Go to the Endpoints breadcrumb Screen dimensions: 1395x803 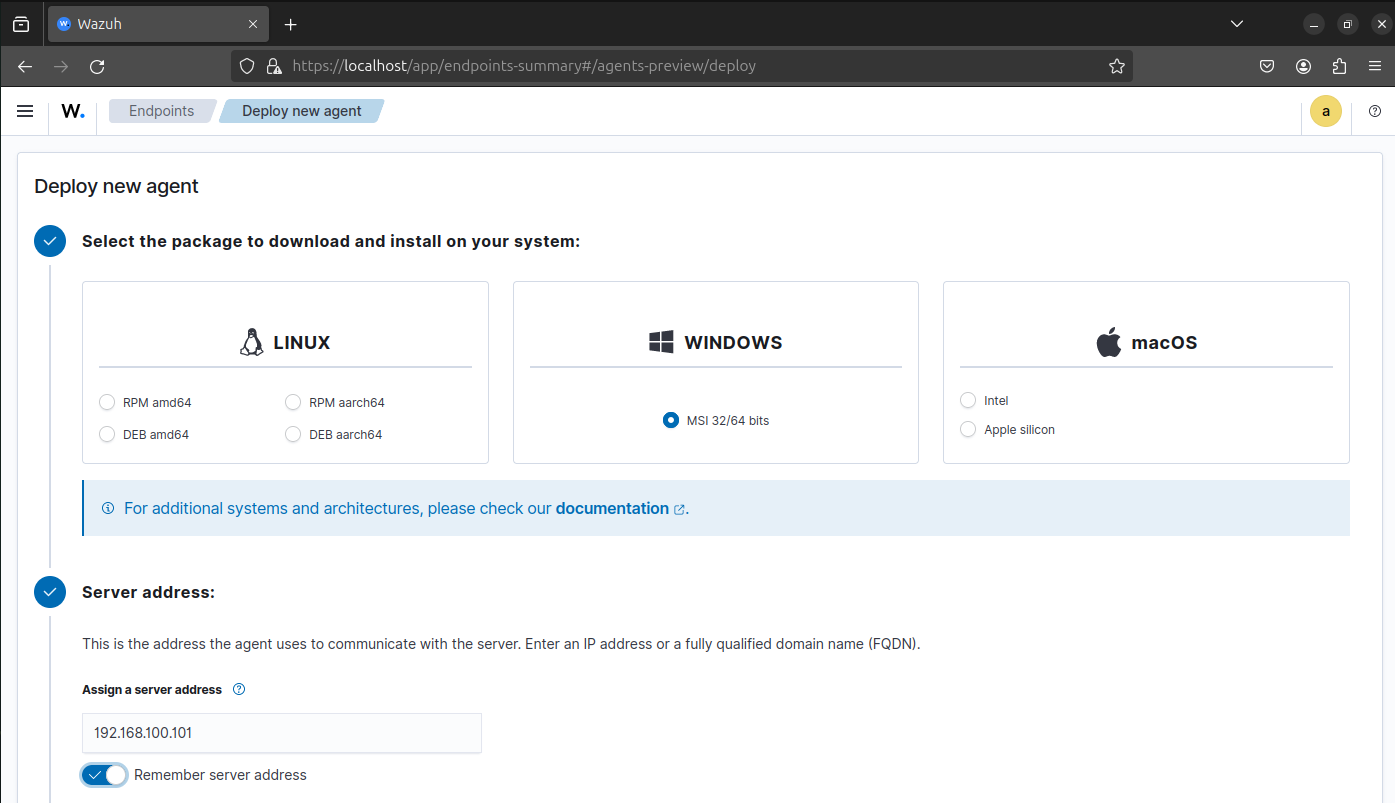(161, 111)
